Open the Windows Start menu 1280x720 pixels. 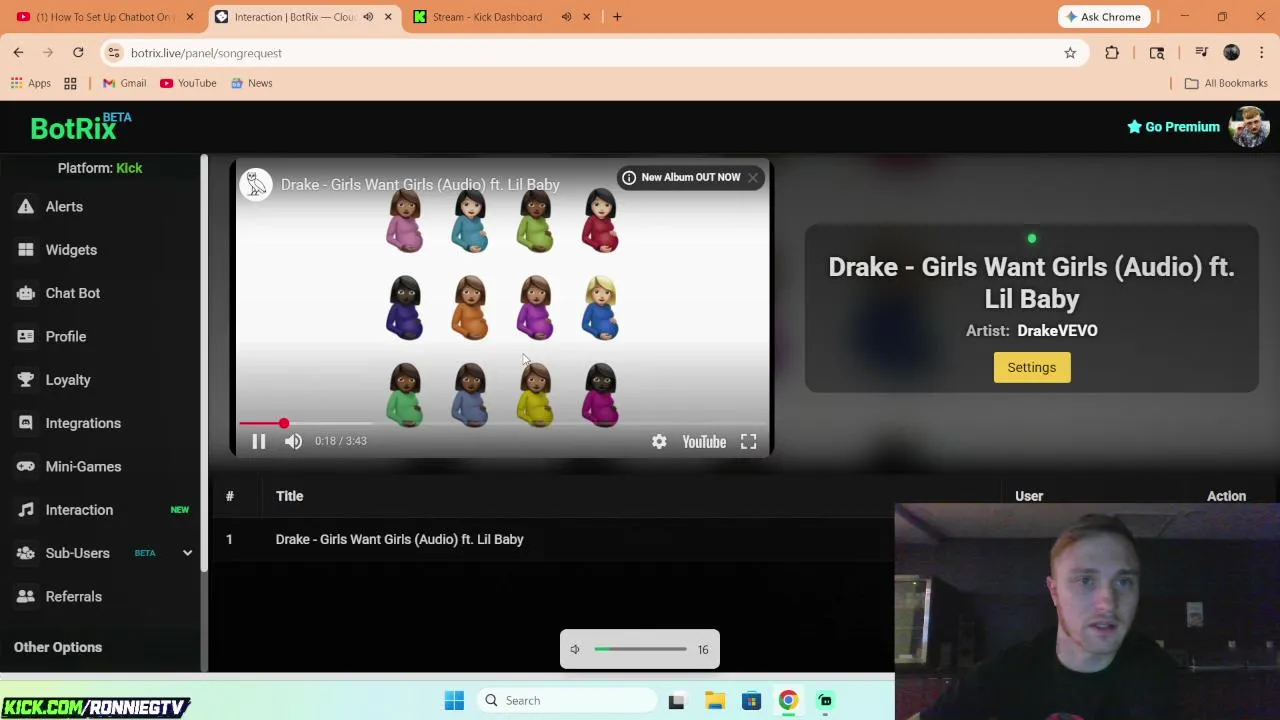(454, 701)
